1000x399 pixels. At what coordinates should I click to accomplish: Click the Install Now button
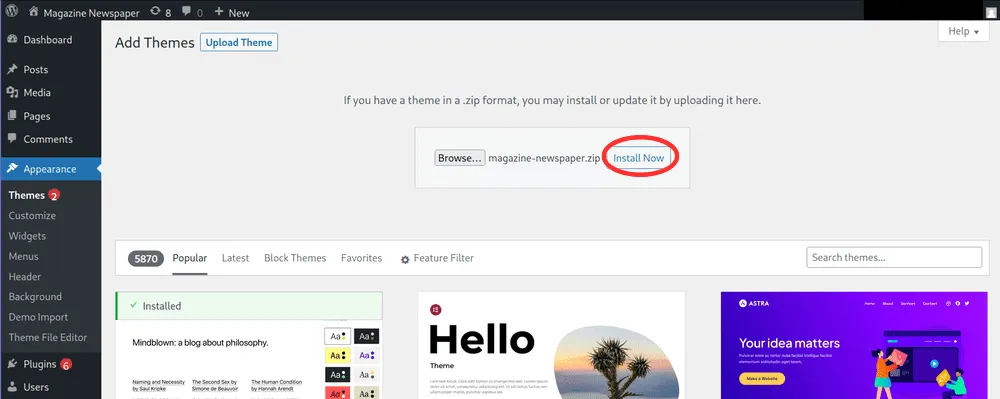[x=638, y=158]
